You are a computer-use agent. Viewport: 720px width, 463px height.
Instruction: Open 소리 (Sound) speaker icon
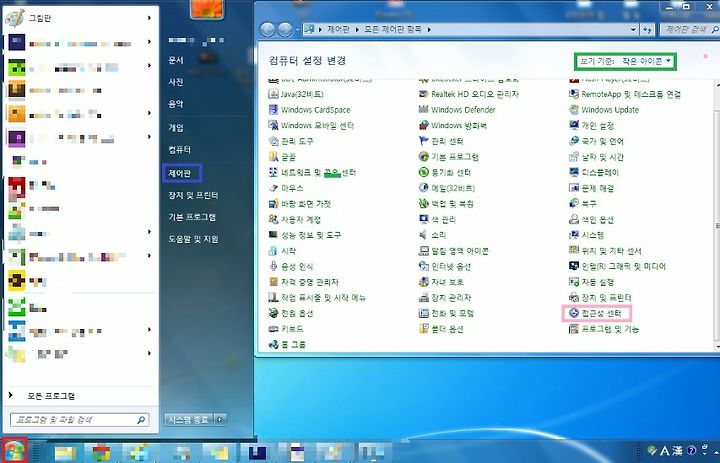point(423,235)
